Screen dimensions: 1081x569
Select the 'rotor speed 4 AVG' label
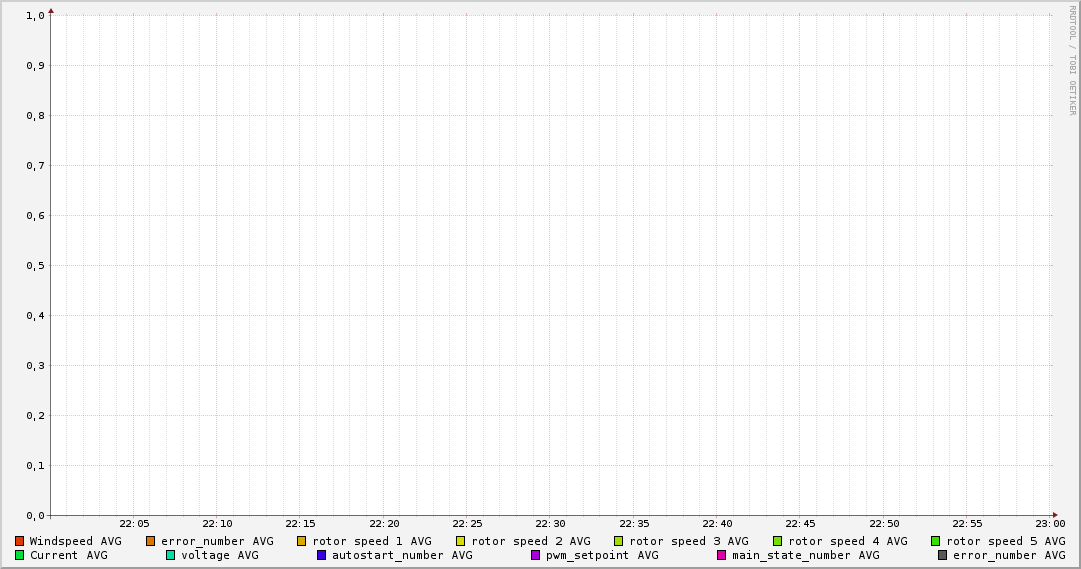[x=848, y=542]
